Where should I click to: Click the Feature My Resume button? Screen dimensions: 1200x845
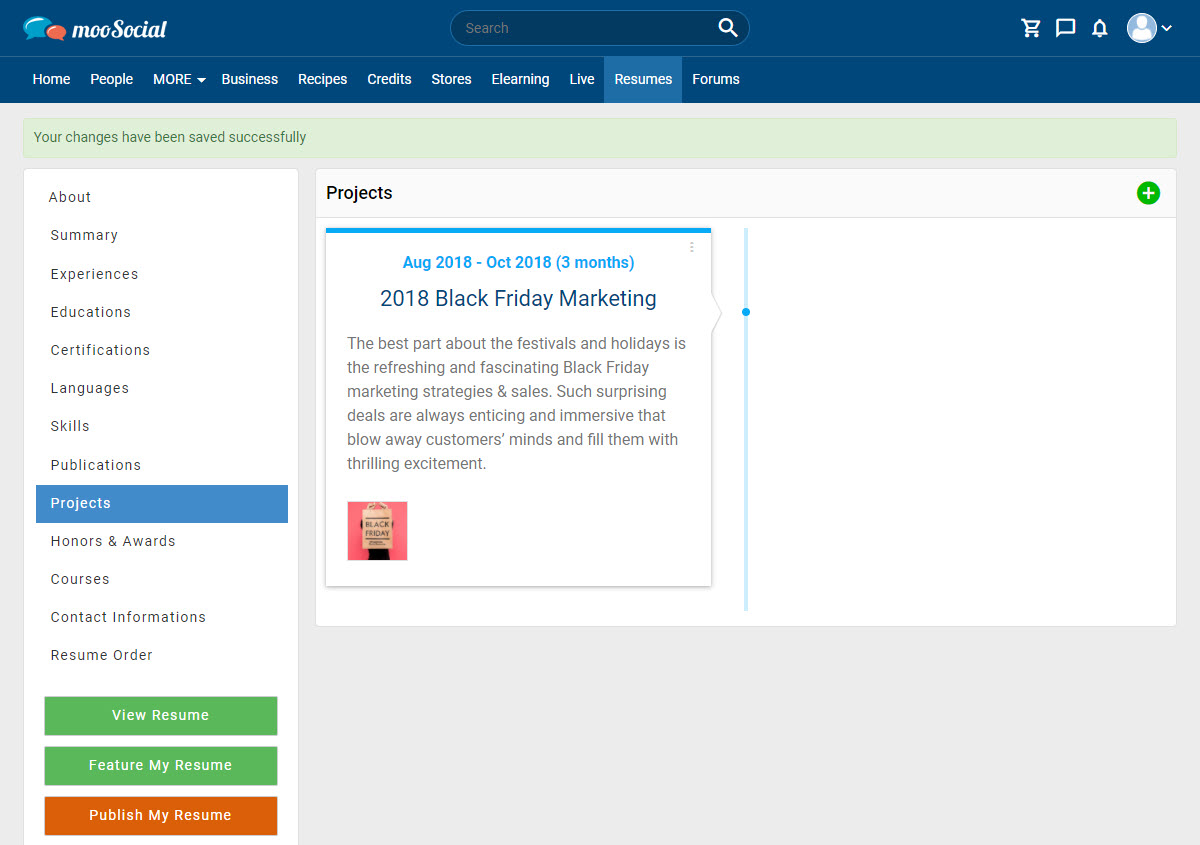click(161, 766)
